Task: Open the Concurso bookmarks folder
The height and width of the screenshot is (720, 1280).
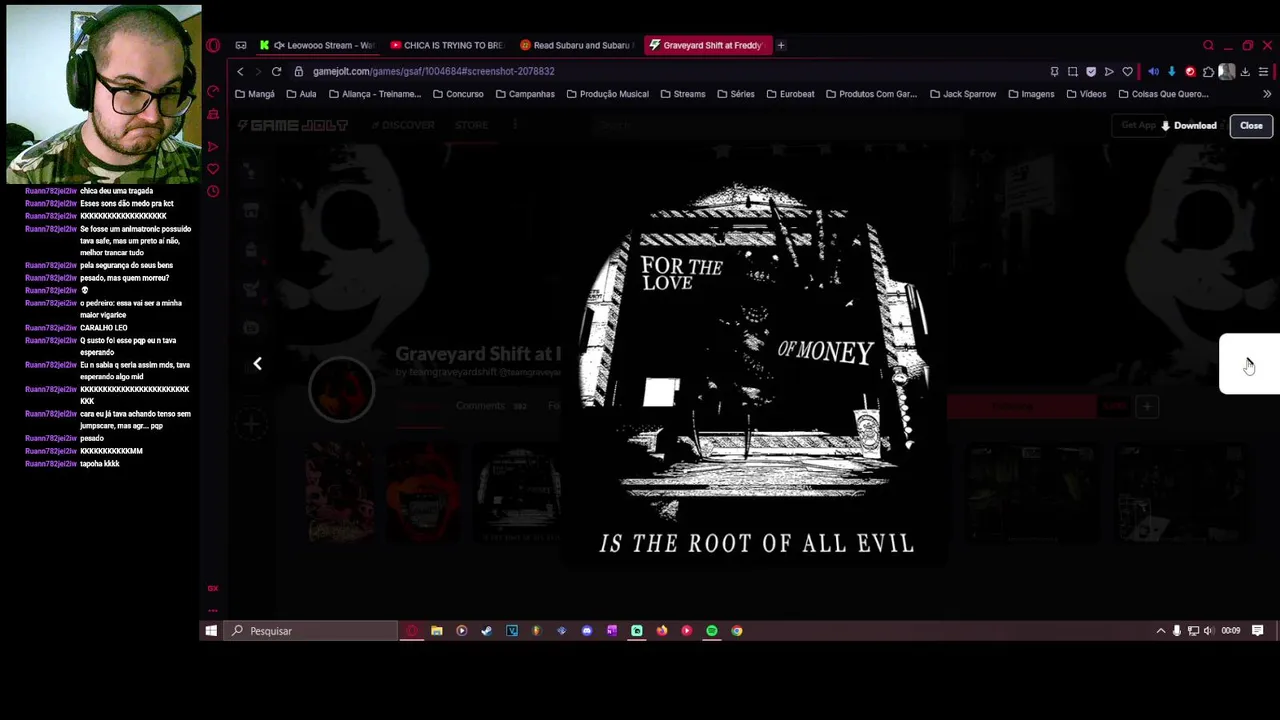Action: (x=458, y=94)
